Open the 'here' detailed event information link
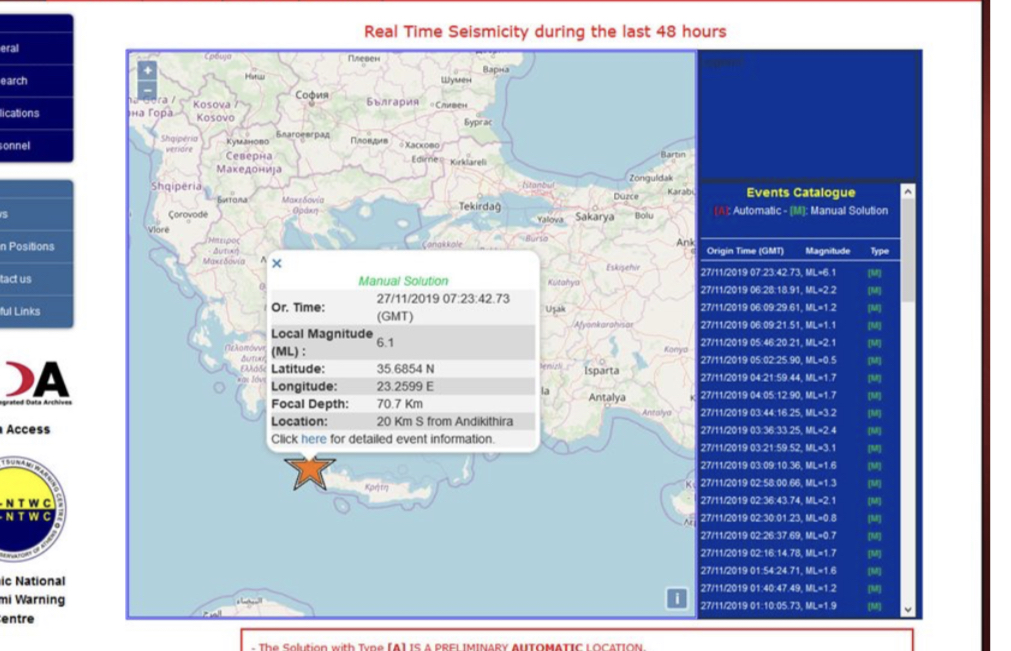 (314, 439)
